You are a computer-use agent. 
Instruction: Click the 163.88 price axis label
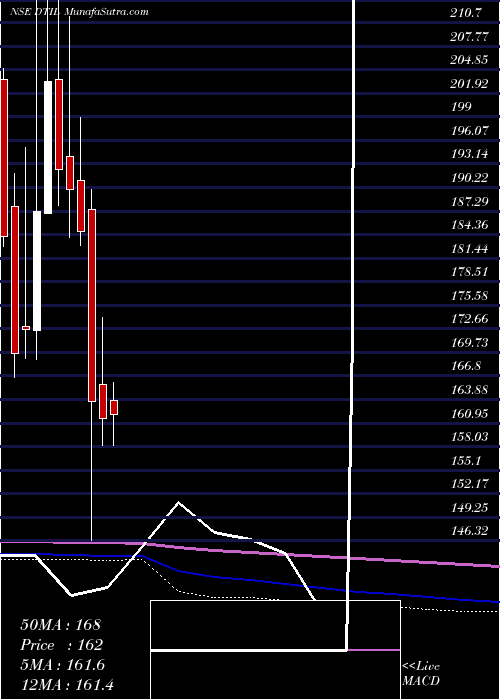coord(469,390)
